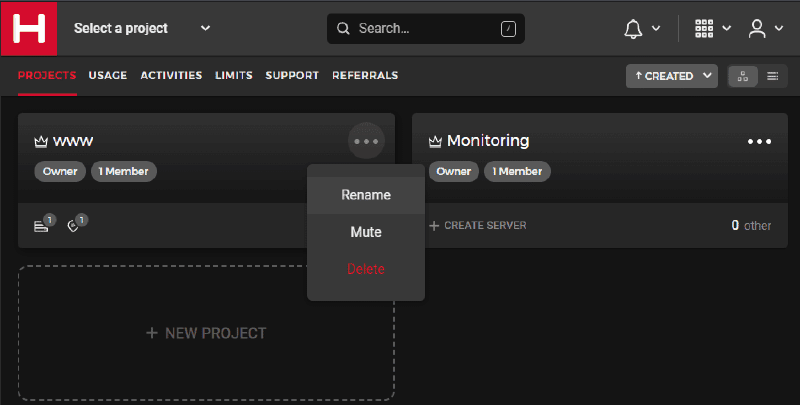Open the Monitoring project three-dot menu
Screen dimensions: 800x405
pyautogui.click(x=760, y=142)
